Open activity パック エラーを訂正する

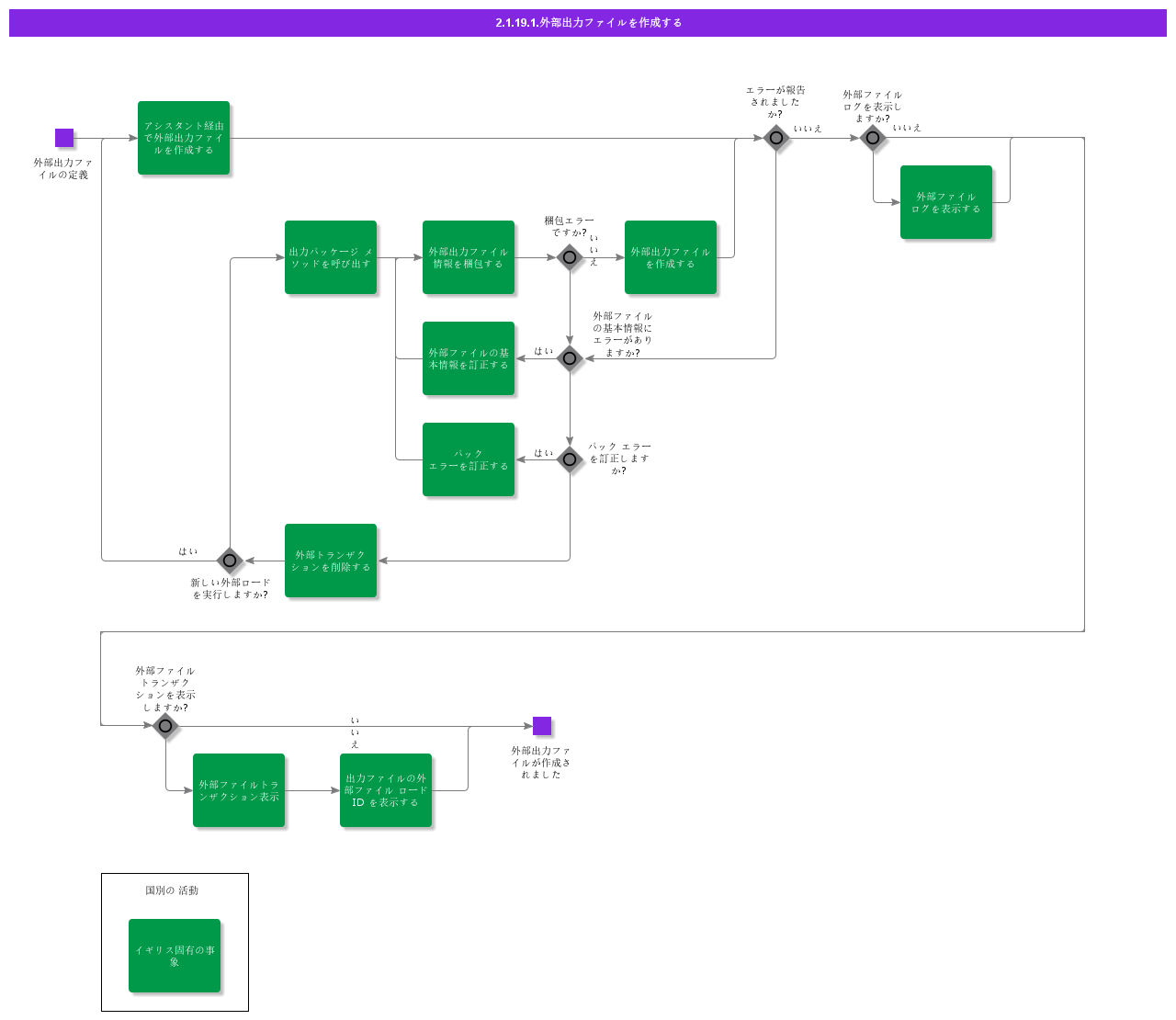469,459
